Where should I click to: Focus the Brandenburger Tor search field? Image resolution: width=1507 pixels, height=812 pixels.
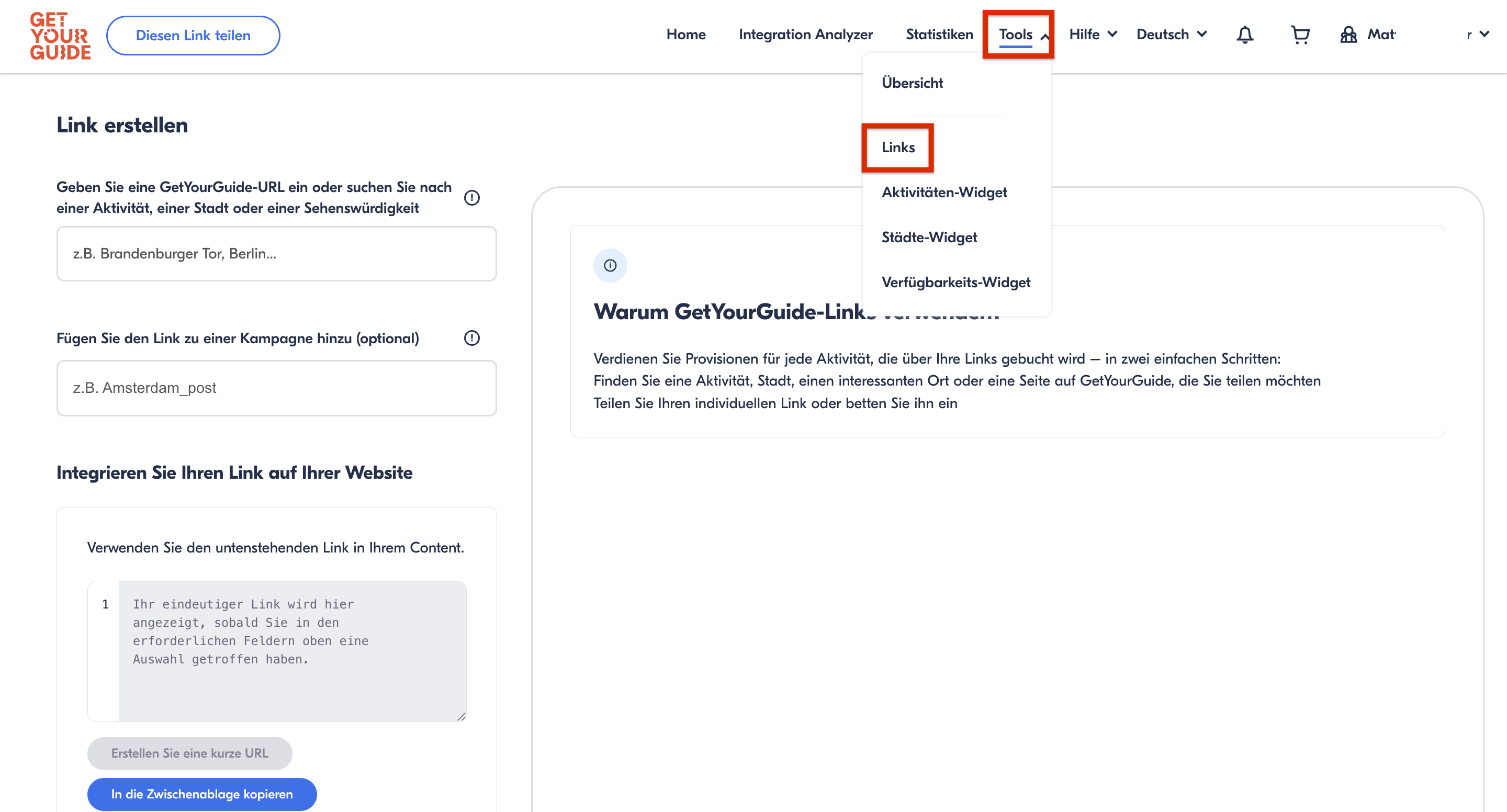276,254
